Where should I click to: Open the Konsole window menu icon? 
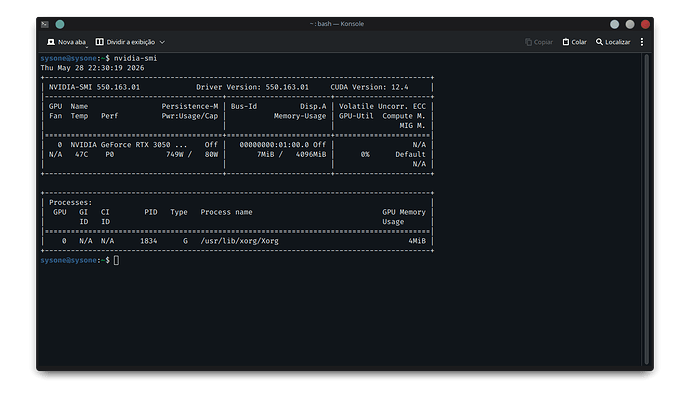pyautogui.click(x=45, y=24)
